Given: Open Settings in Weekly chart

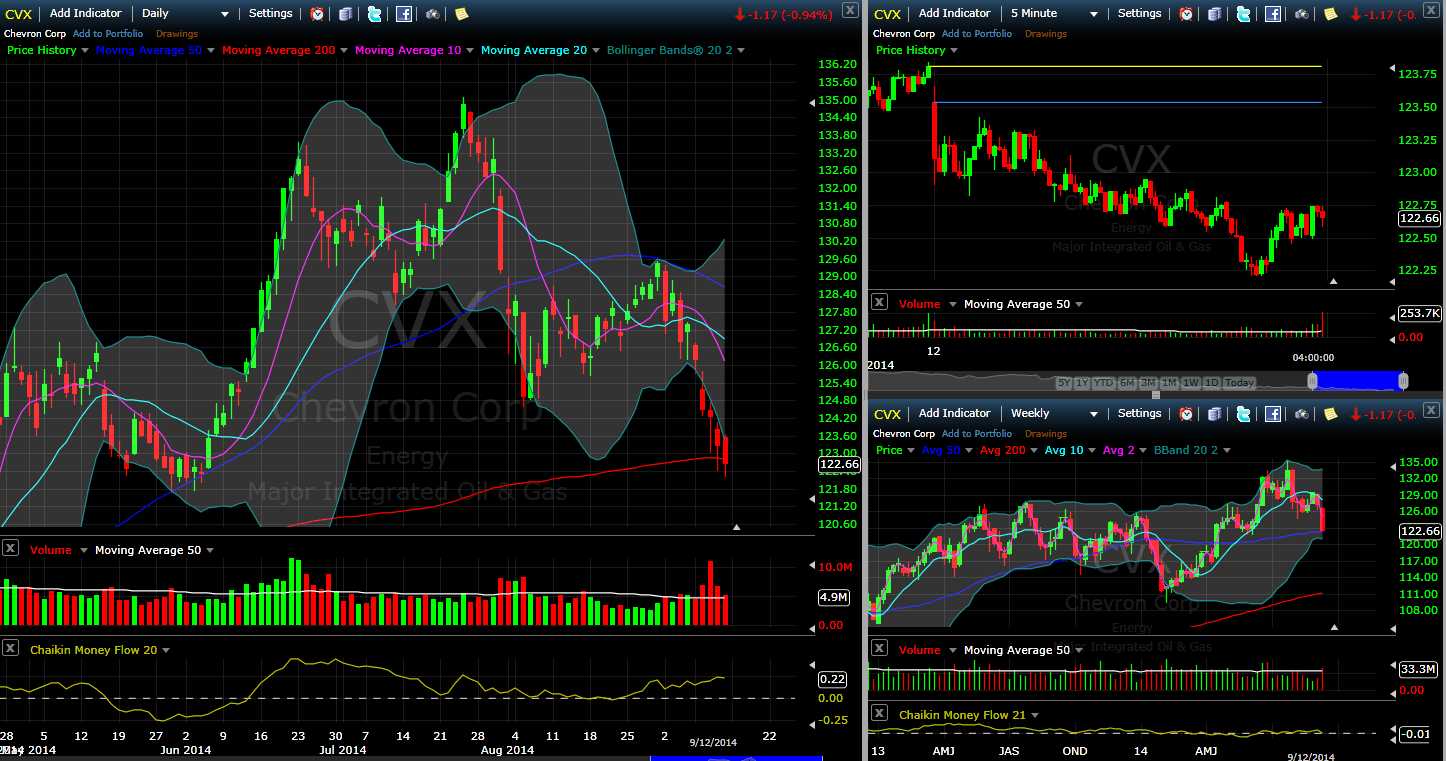Looking at the screenshot, I should pos(1140,414).
